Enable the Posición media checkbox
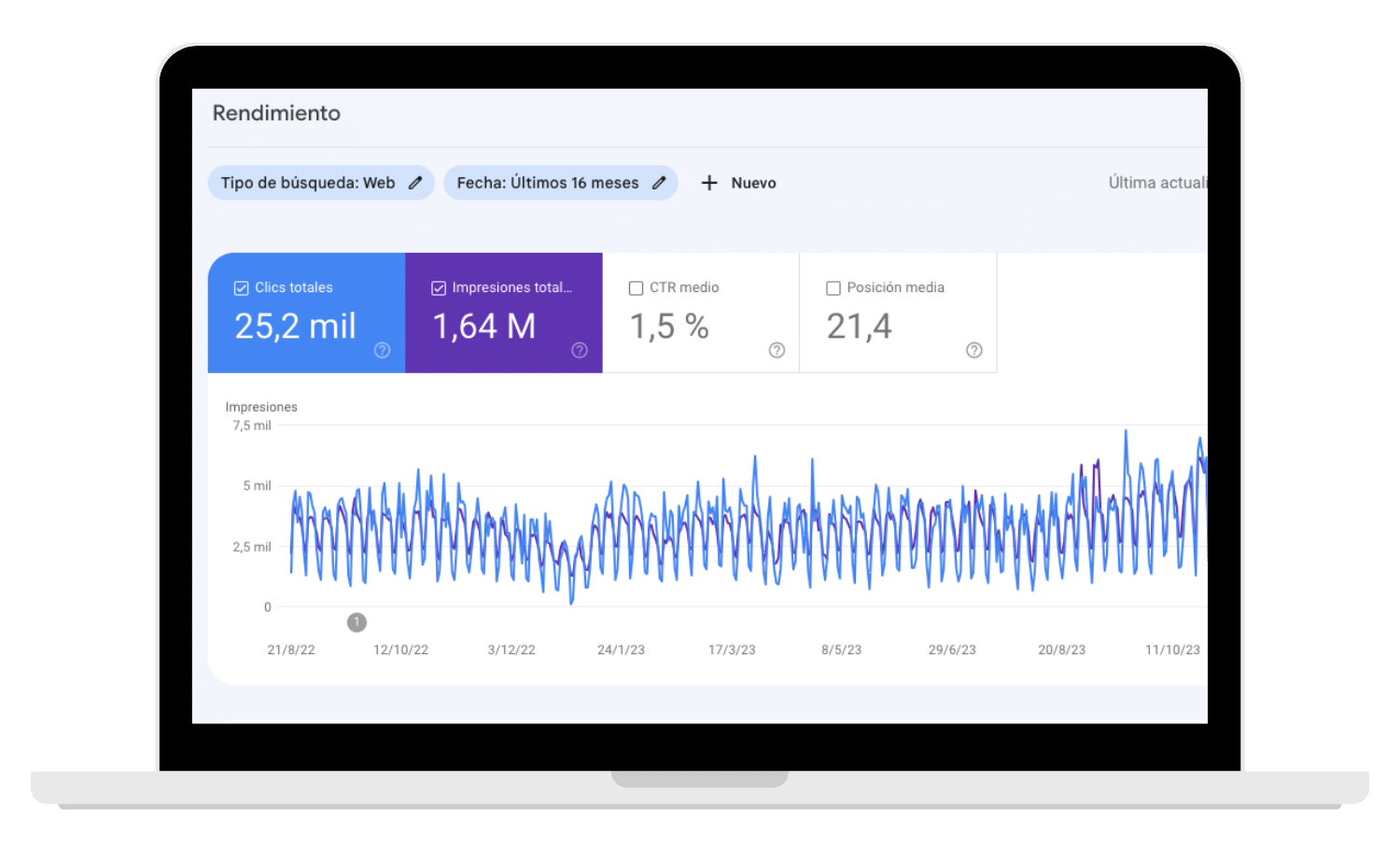 [833, 288]
